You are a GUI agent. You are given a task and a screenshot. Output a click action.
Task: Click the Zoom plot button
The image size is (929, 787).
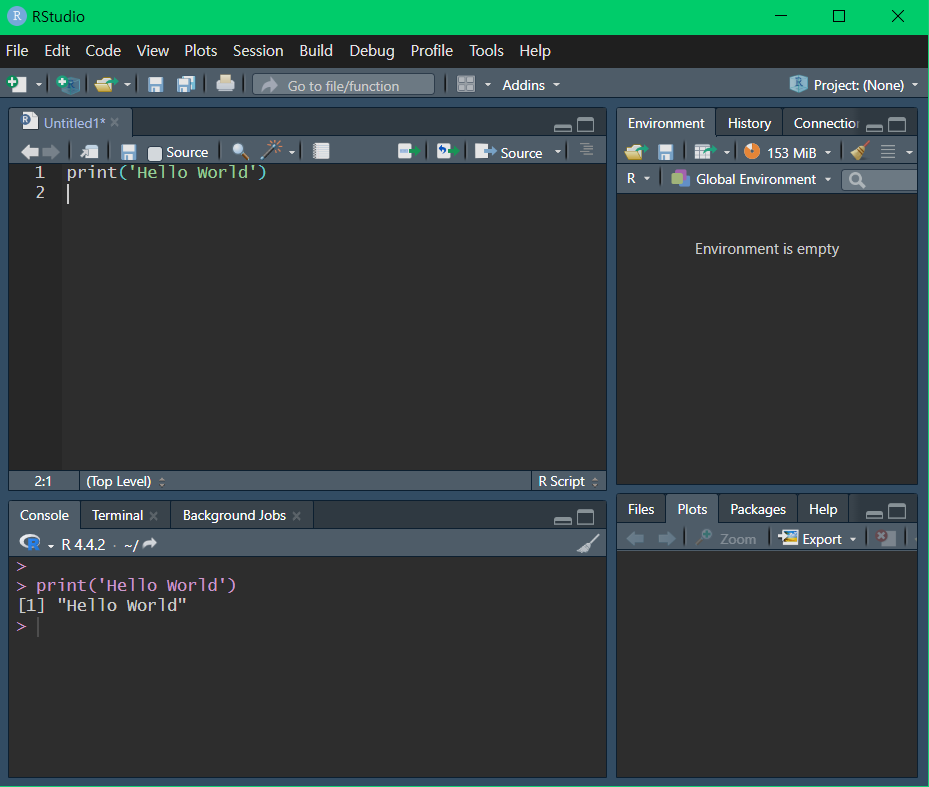tap(726, 539)
